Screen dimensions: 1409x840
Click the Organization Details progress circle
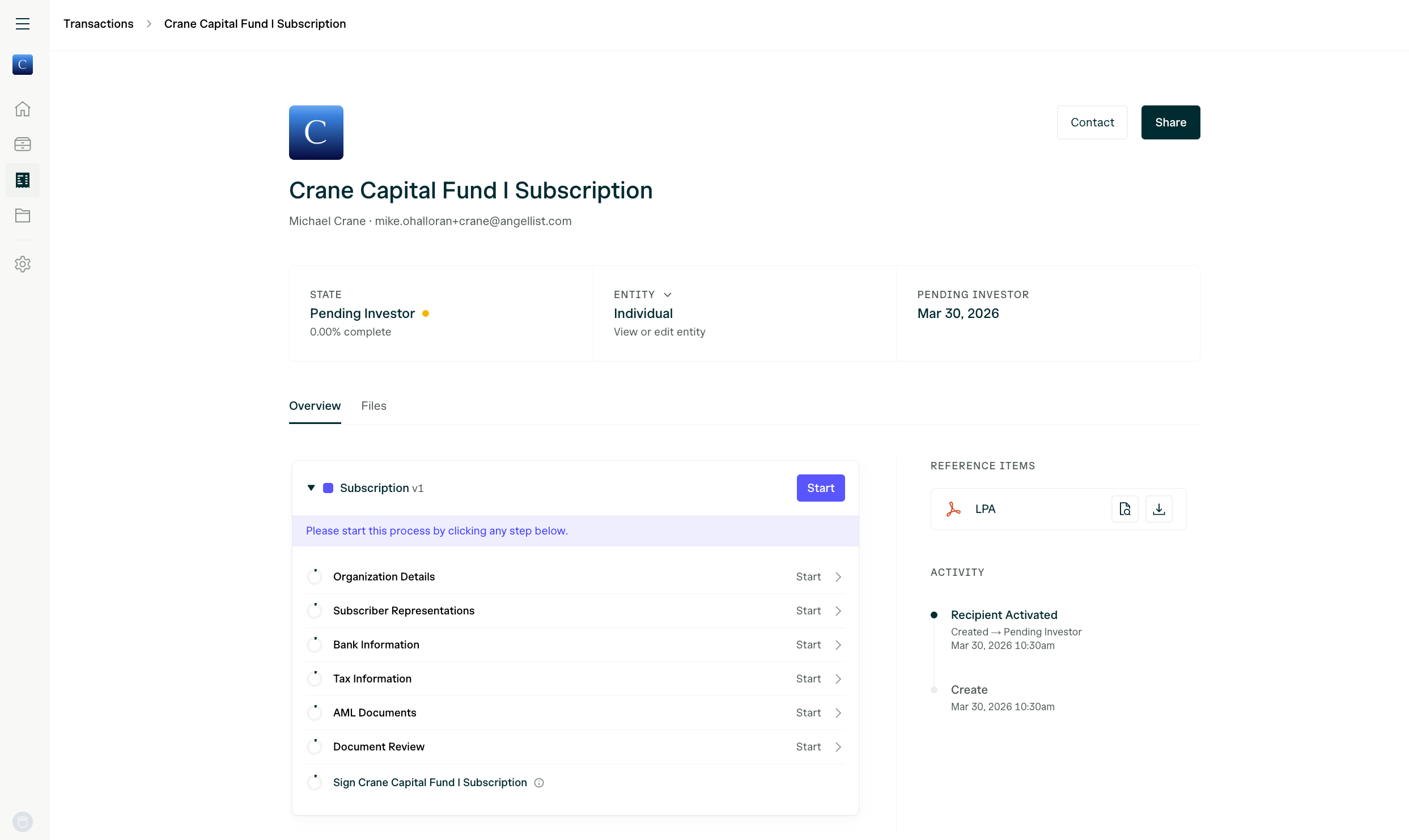pos(315,577)
